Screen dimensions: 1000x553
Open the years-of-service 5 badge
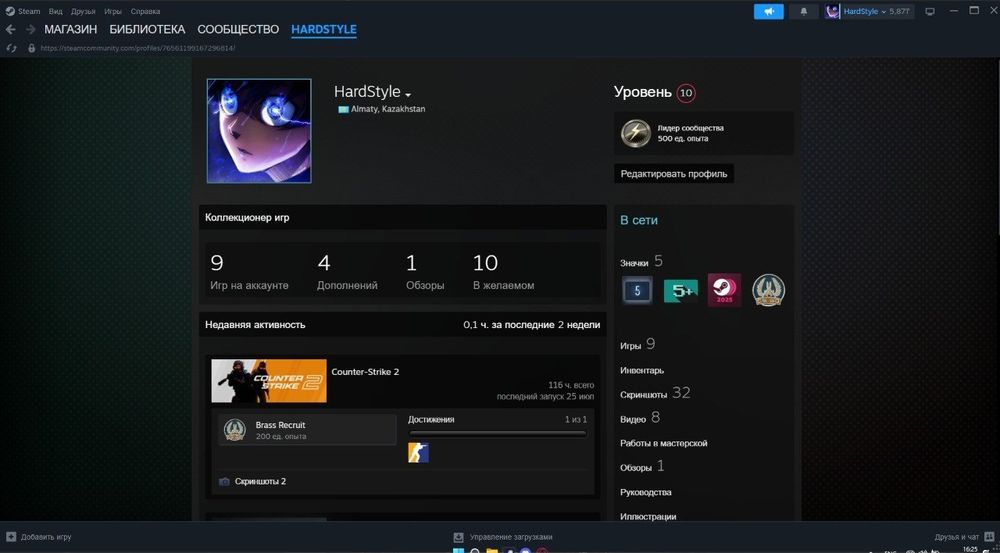(637, 290)
